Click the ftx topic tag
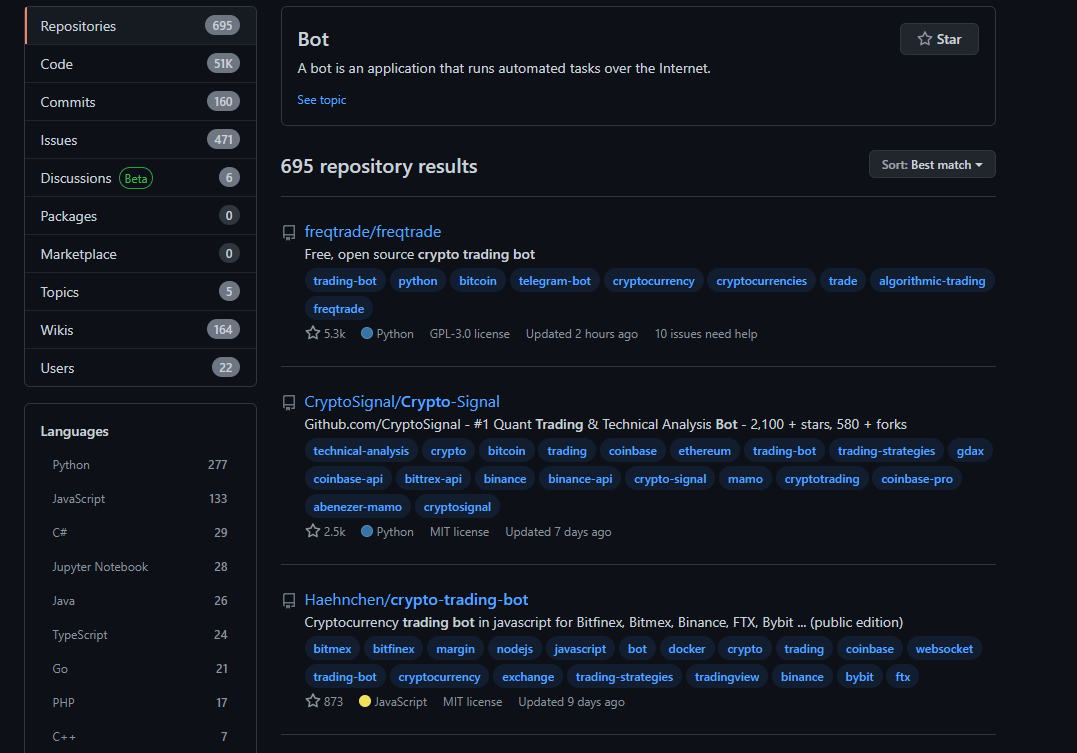This screenshot has width=1077, height=753. tap(903, 677)
